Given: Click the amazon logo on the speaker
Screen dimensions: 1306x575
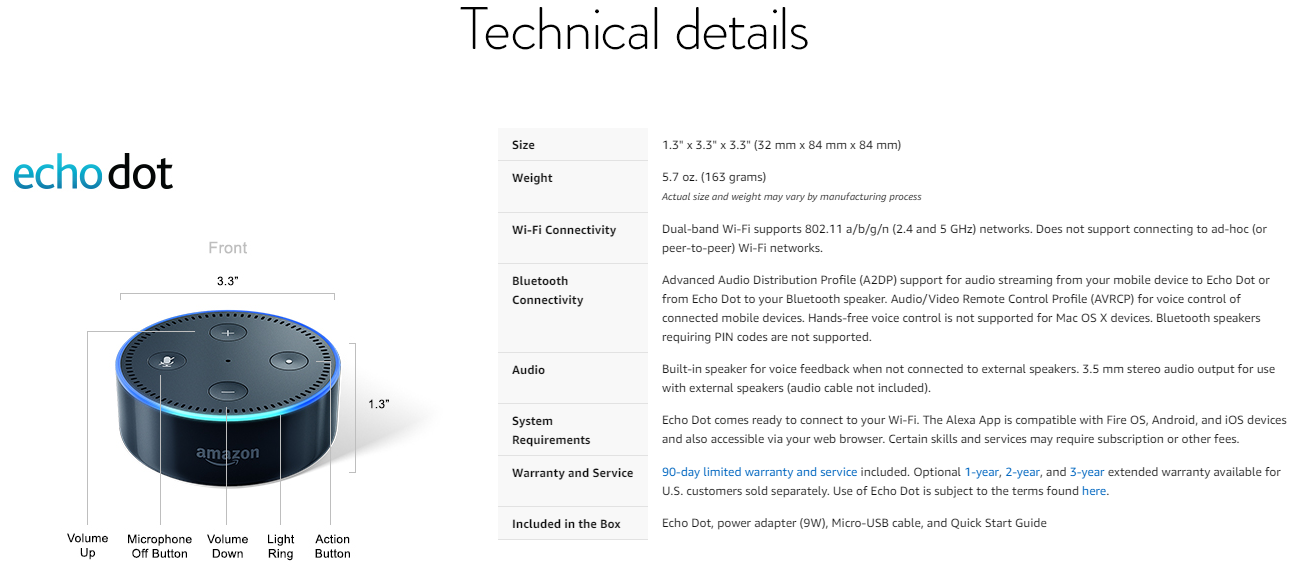Looking at the screenshot, I should (x=227, y=454).
